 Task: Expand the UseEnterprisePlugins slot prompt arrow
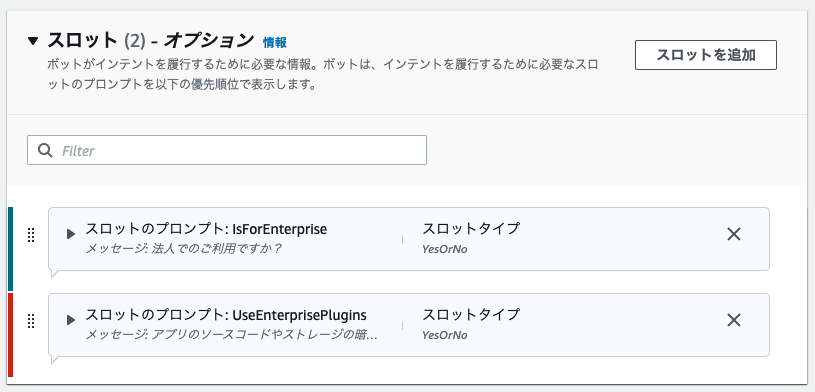[x=71, y=320]
